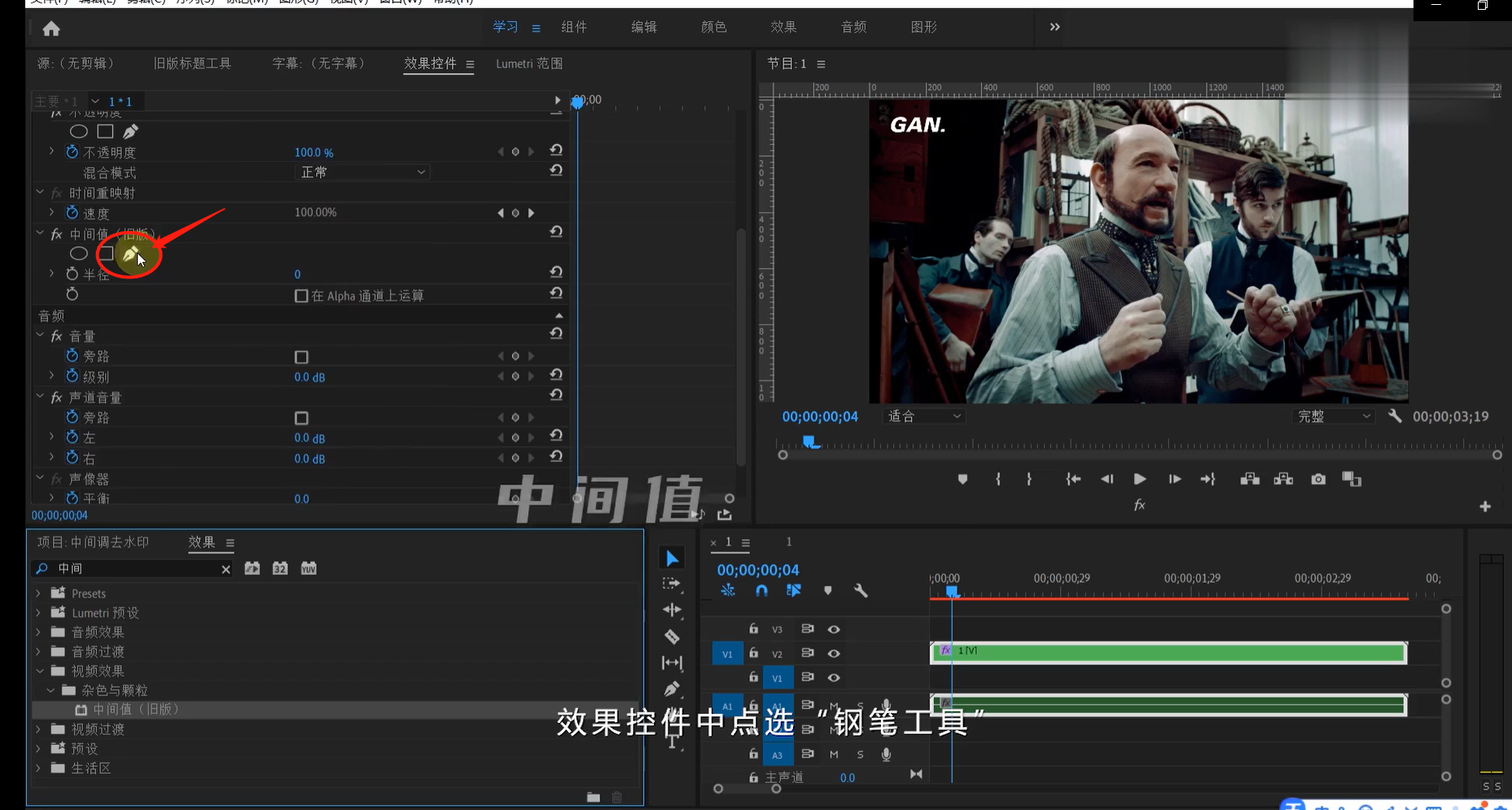Clear the effects search field

[x=226, y=569]
